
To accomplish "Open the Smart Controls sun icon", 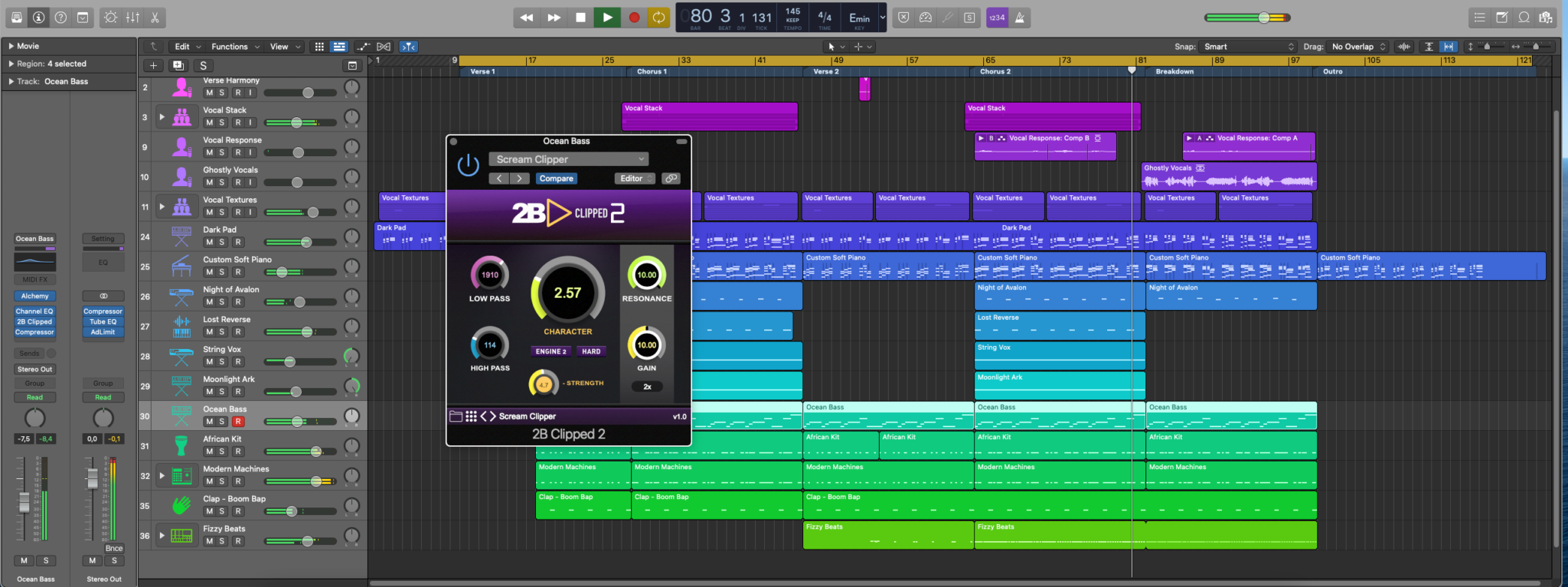I will pos(110,18).
